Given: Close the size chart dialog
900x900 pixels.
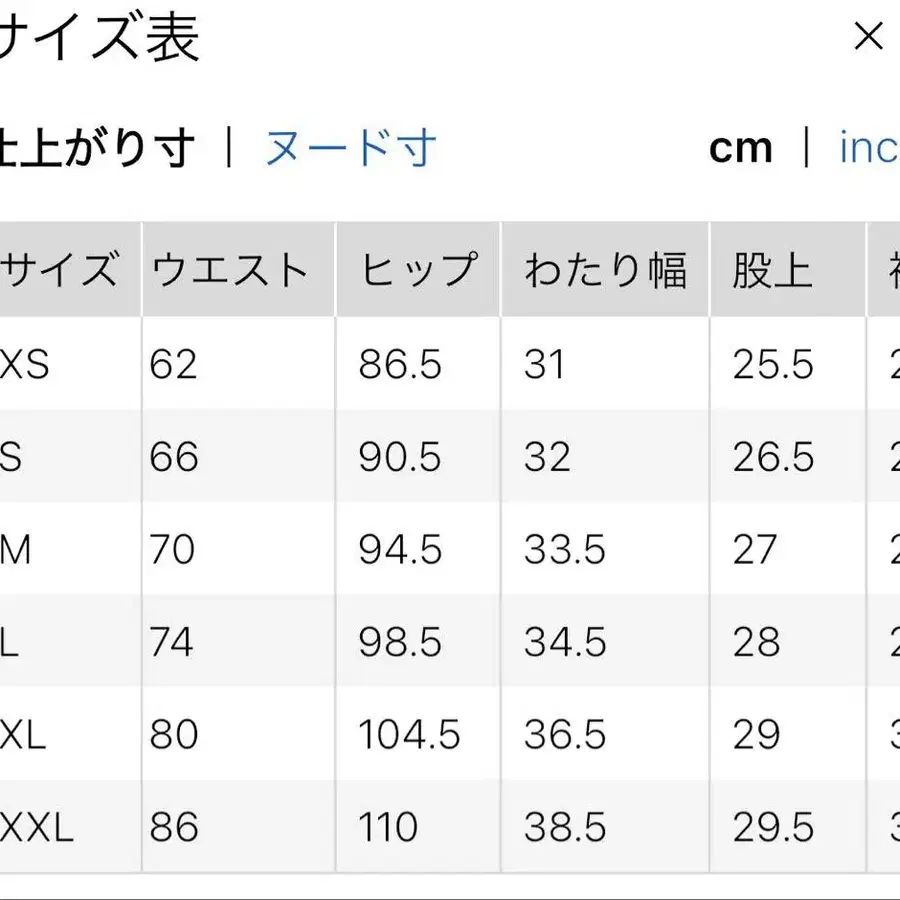Looking at the screenshot, I should 869,38.
